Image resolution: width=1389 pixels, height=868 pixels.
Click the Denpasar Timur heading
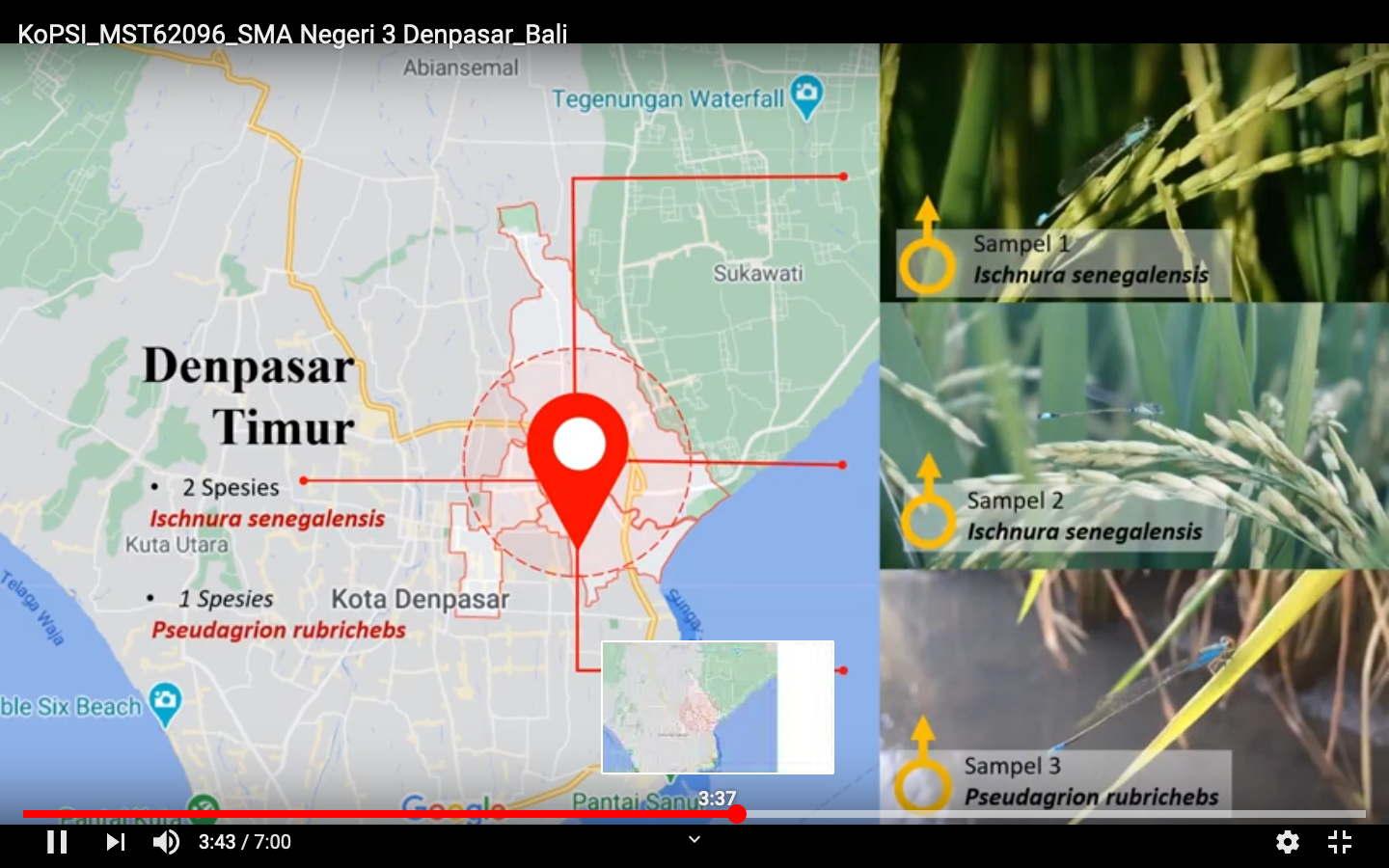[249, 396]
